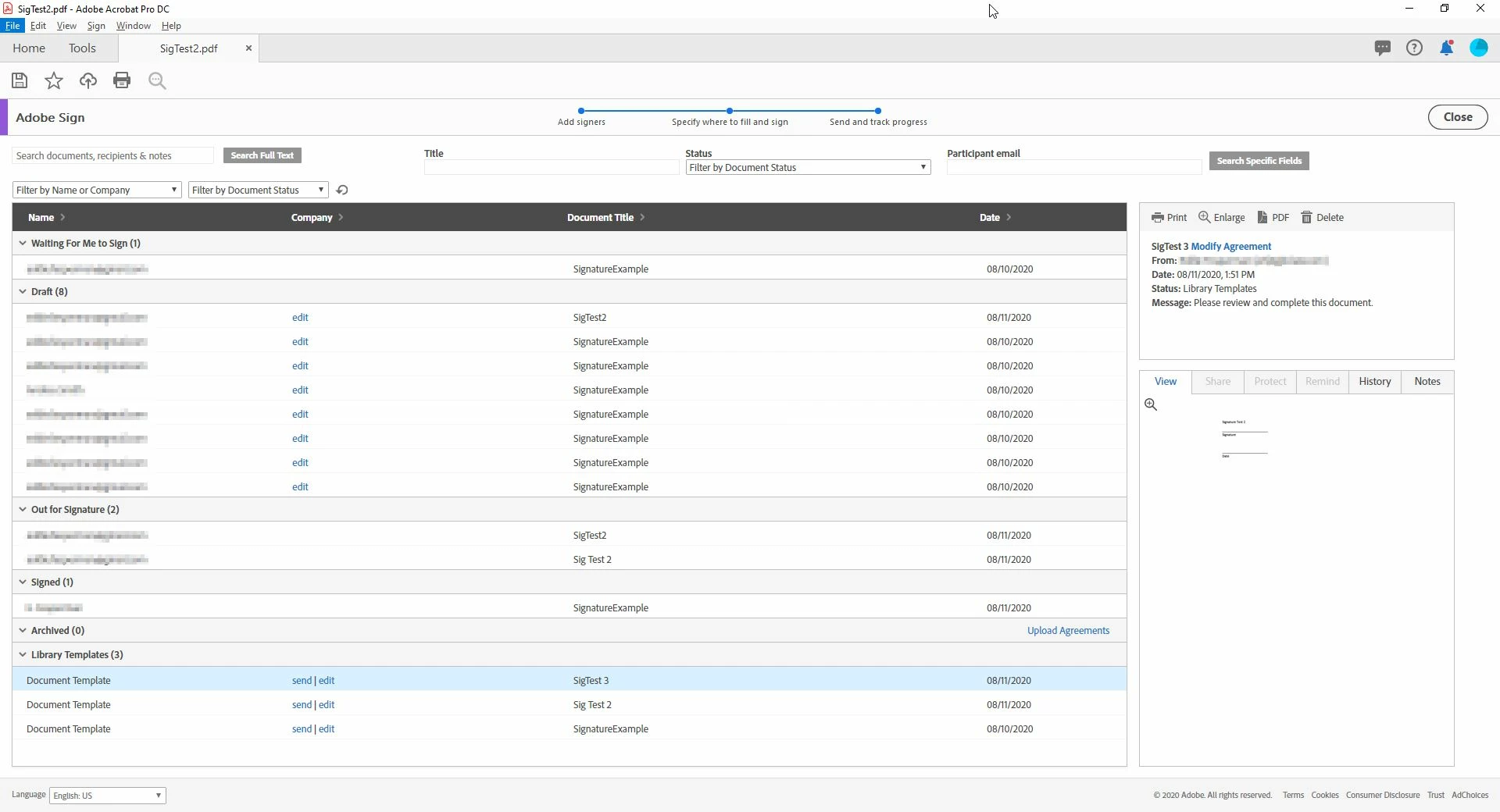This screenshot has width=1500, height=812.
Task: Collapse the Out for Signature group
Action: pyautogui.click(x=23, y=510)
